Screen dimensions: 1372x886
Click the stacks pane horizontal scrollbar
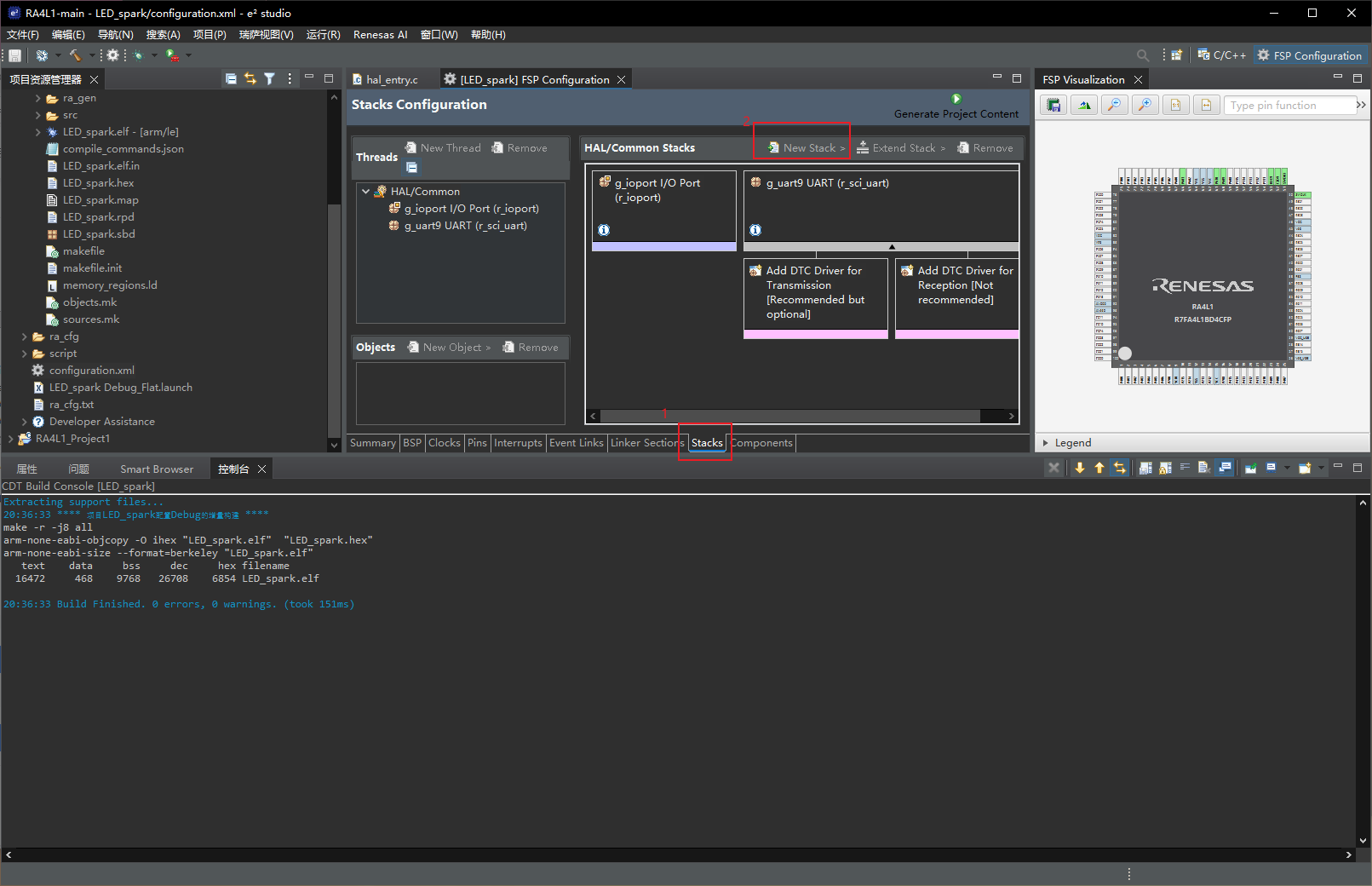[x=789, y=417]
